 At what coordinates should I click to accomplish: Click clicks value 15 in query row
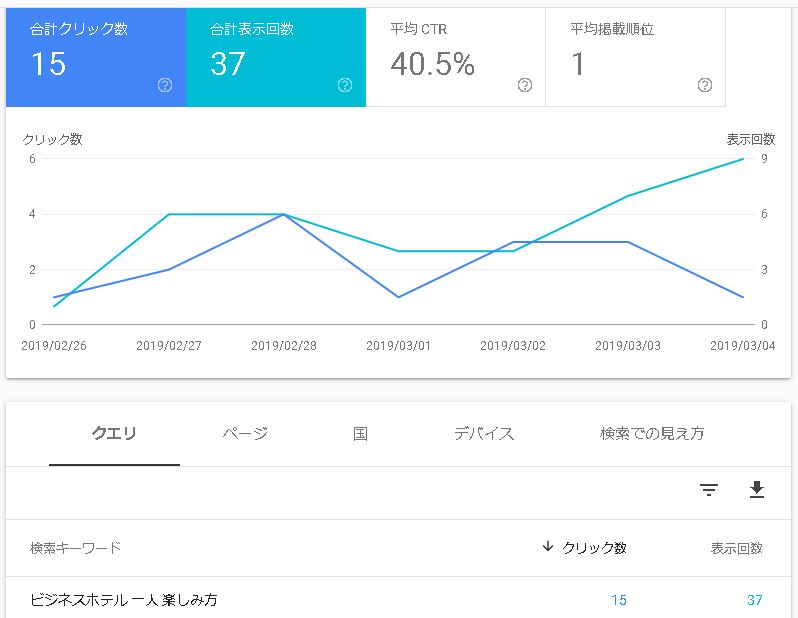(619, 600)
